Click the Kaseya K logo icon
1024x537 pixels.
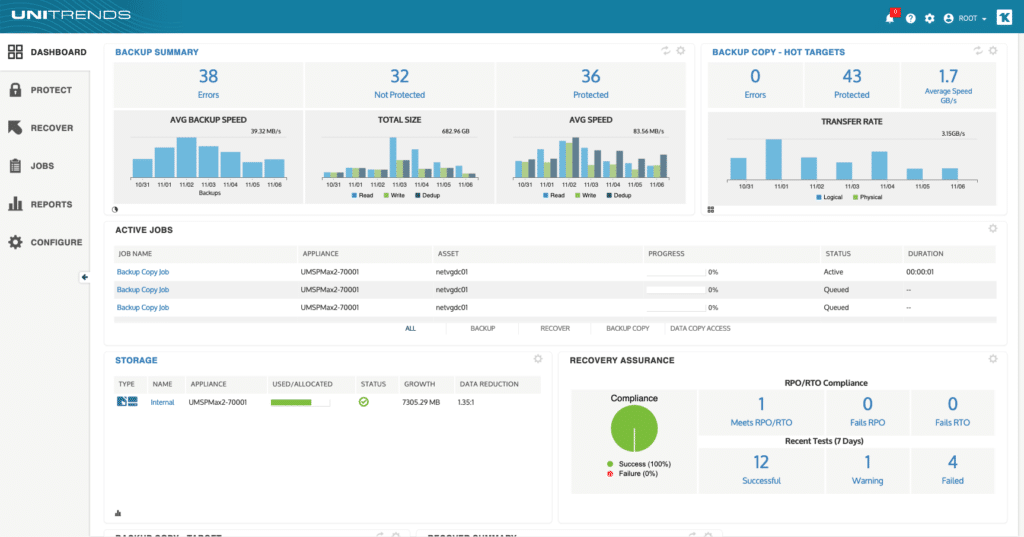click(1004, 18)
